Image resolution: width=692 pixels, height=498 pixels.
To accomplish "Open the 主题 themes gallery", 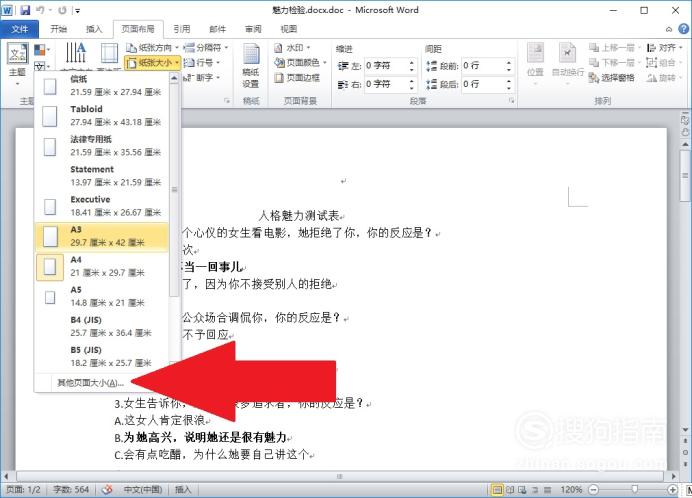I will [18, 64].
